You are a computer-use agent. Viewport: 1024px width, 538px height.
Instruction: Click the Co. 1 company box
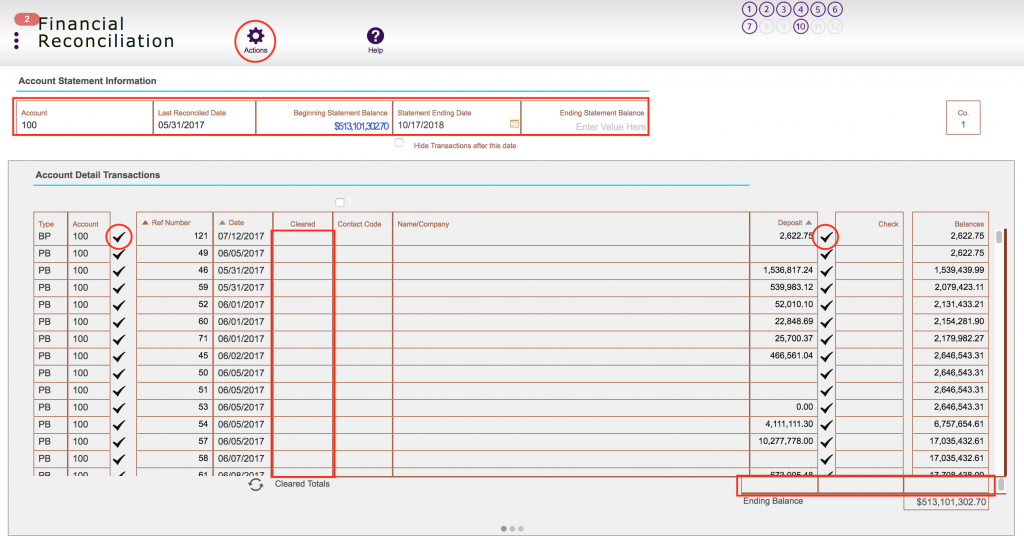pyautogui.click(x=963, y=118)
